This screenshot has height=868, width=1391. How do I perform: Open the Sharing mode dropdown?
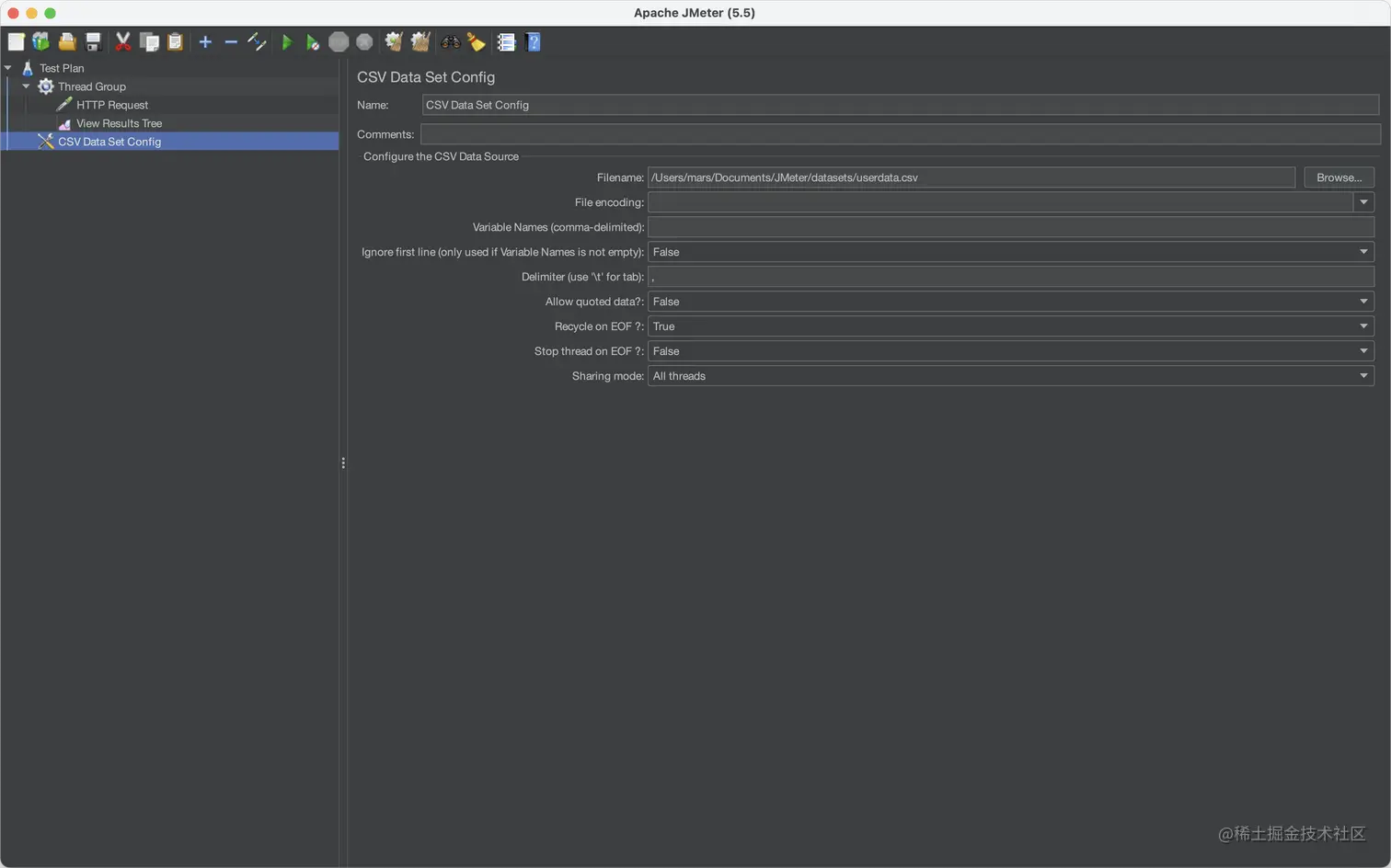pos(1011,376)
